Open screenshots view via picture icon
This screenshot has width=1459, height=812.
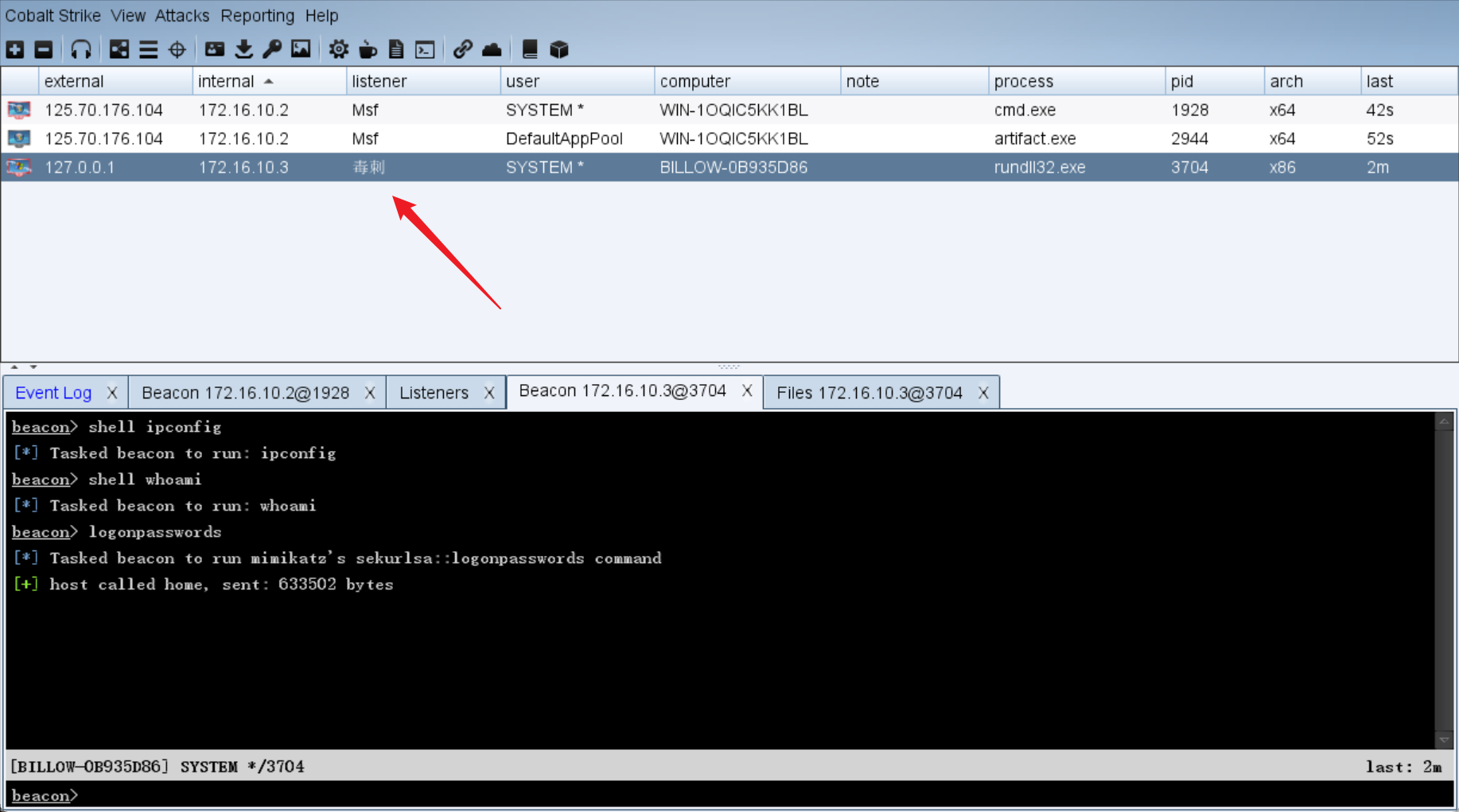(x=301, y=49)
